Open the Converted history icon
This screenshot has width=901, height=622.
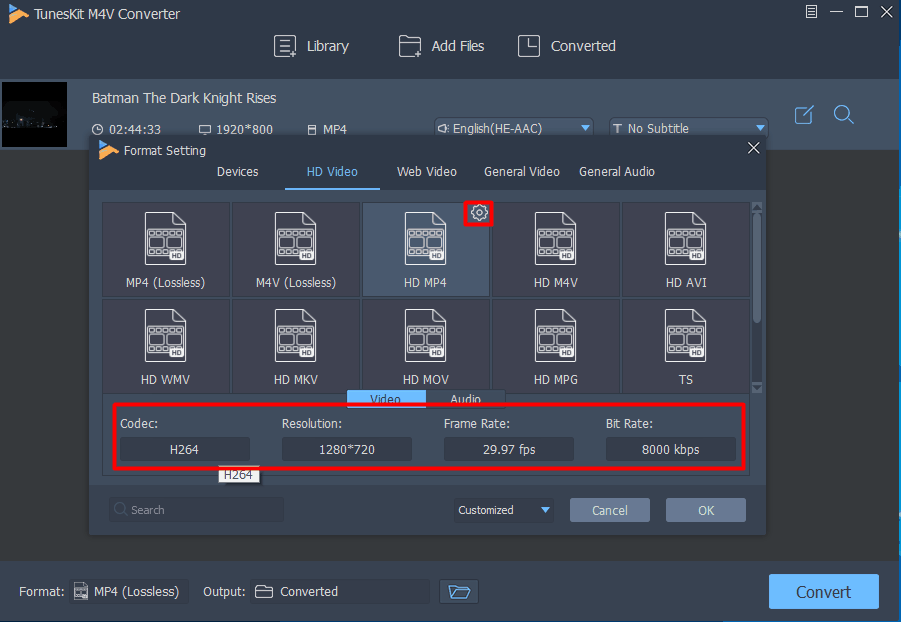pos(529,46)
